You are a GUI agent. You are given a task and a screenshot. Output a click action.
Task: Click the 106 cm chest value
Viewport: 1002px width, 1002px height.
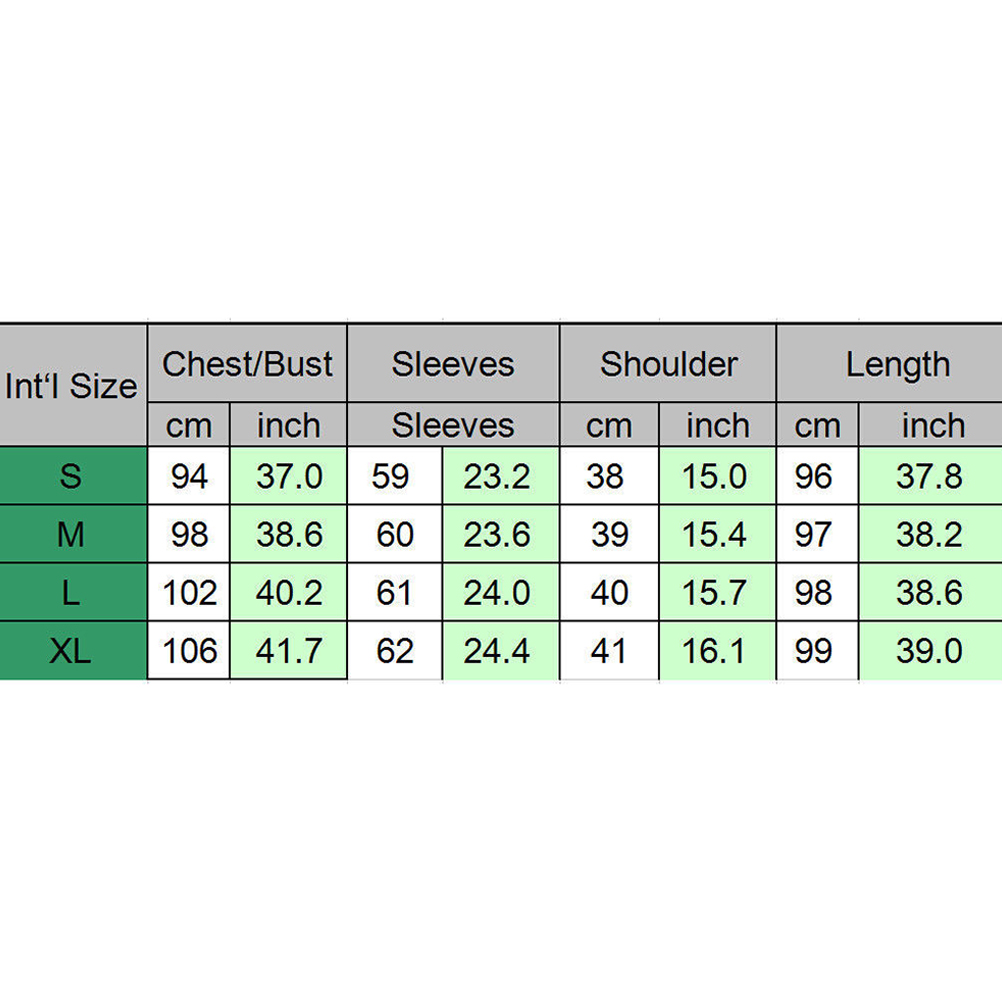[189, 652]
